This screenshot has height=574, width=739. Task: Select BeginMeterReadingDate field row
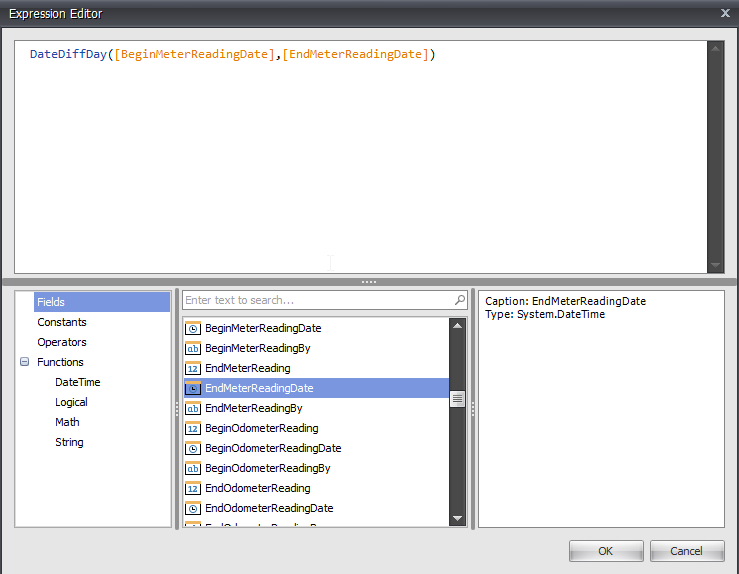point(316,328)
